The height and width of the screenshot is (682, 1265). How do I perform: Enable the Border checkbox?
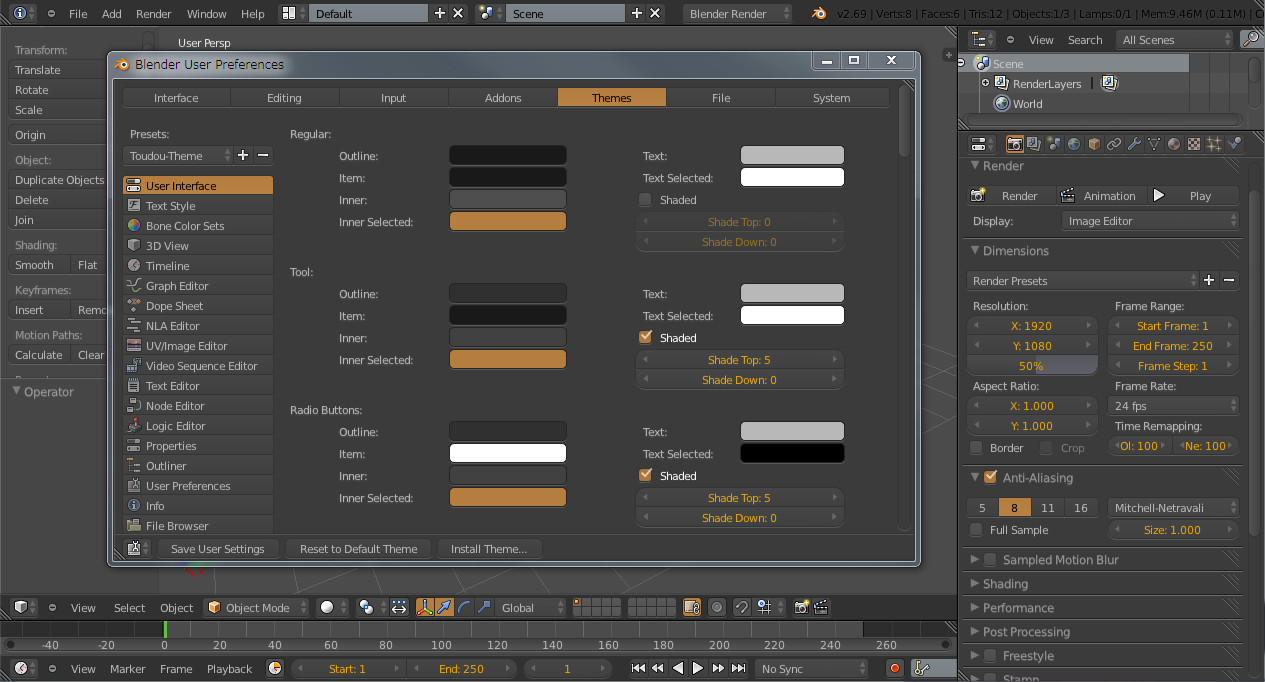point(977,448)
